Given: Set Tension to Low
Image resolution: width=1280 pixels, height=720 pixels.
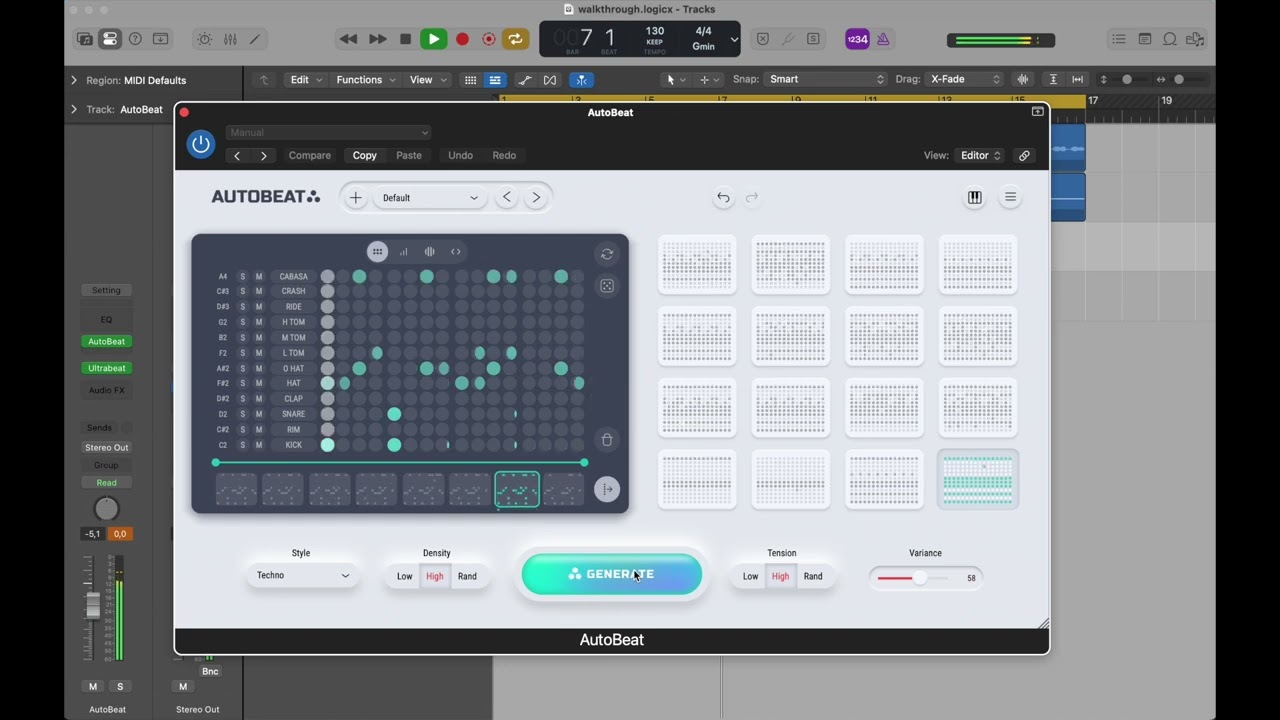Looking at the screenshot, I should (750, 576).
